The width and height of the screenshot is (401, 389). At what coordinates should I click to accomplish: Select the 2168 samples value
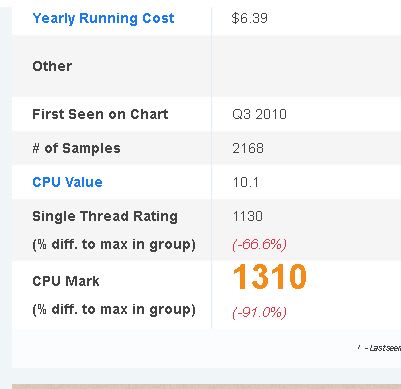[x=248, y=148]
